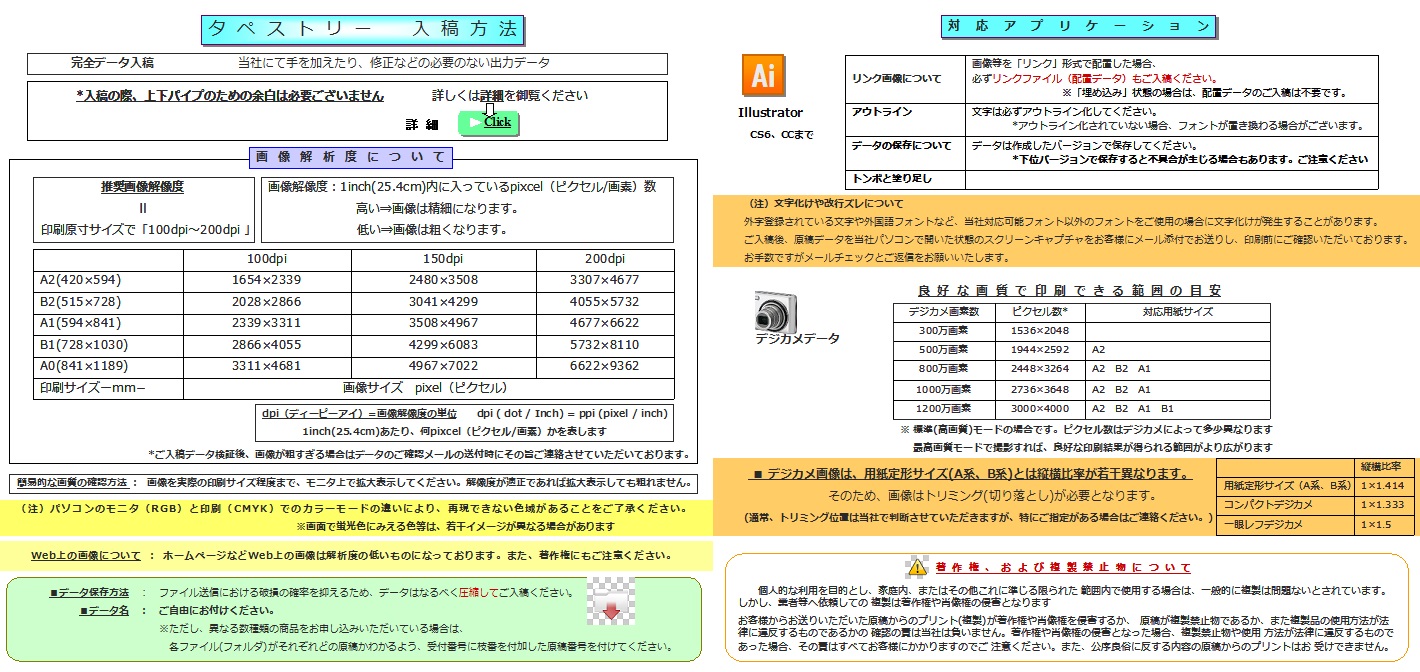Select the cell 4967×7022
The width and height of the screenshot is (1420, 672).
pyautogui.click(x=443, y=367)
